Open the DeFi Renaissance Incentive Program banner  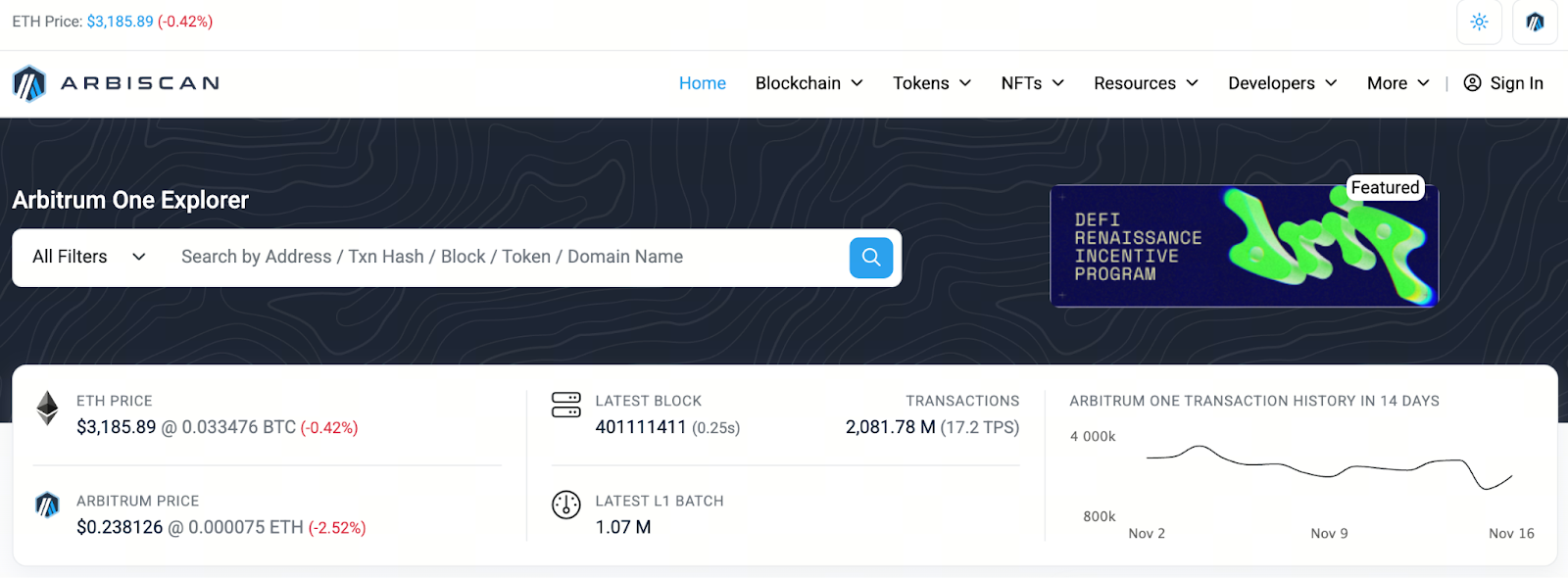pos(1244,246)
